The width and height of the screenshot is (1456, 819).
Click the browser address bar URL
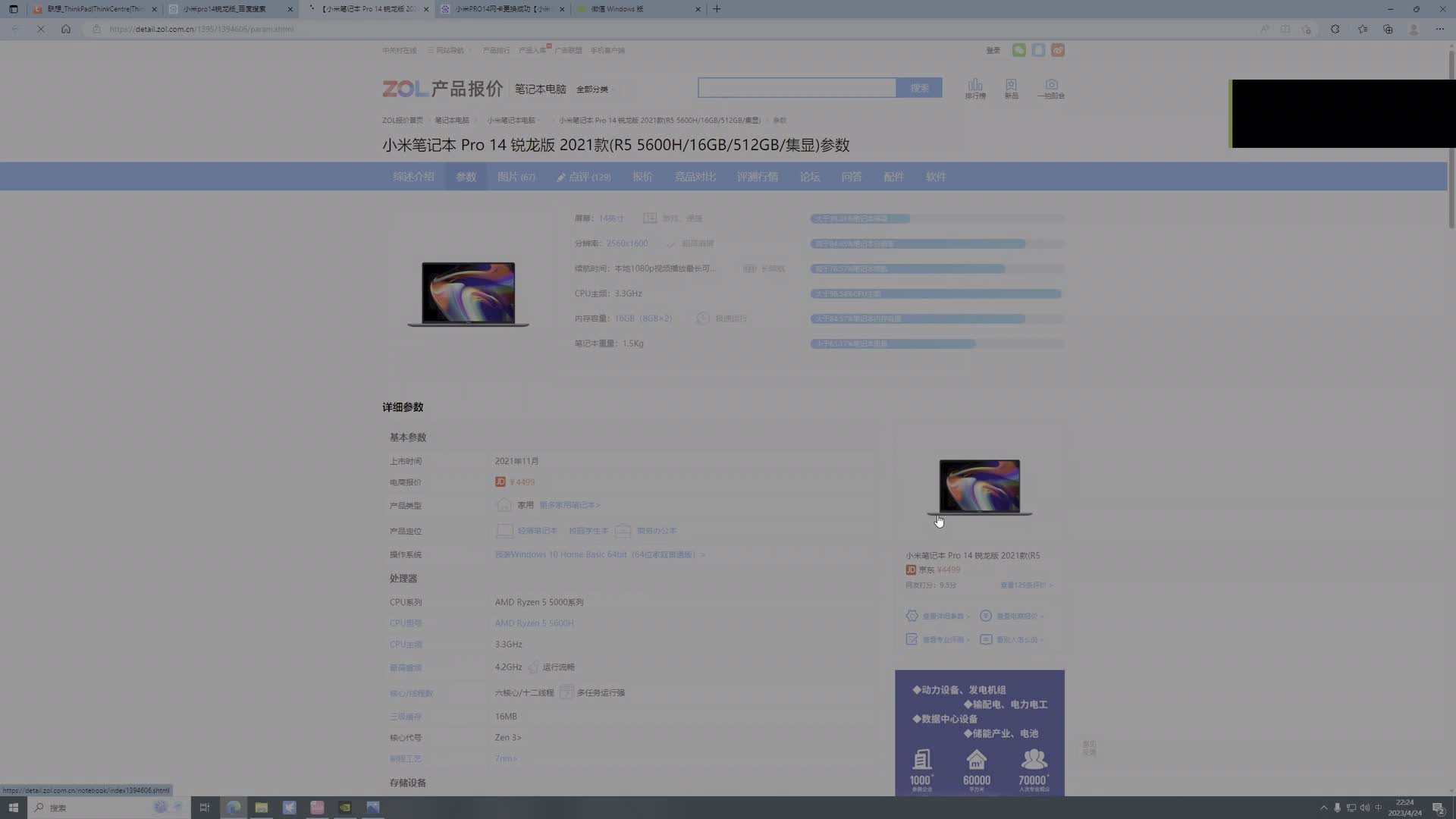click(201, 29)
